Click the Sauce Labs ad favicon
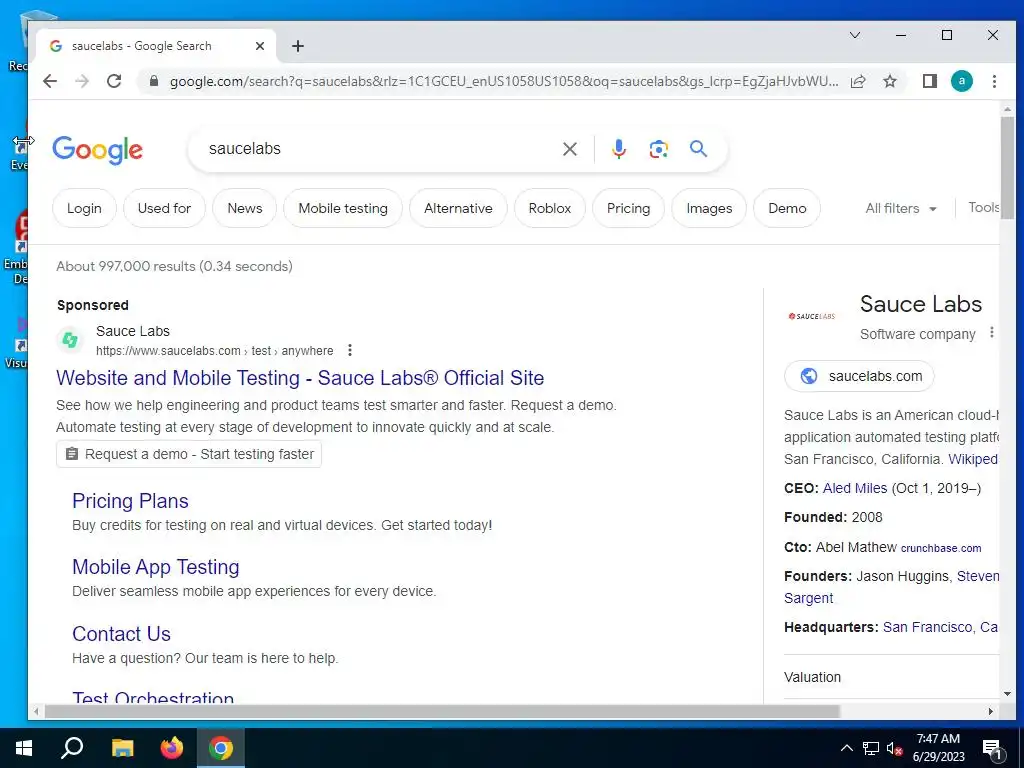The height and width of the screenshot is (768, 1024). 70,340
